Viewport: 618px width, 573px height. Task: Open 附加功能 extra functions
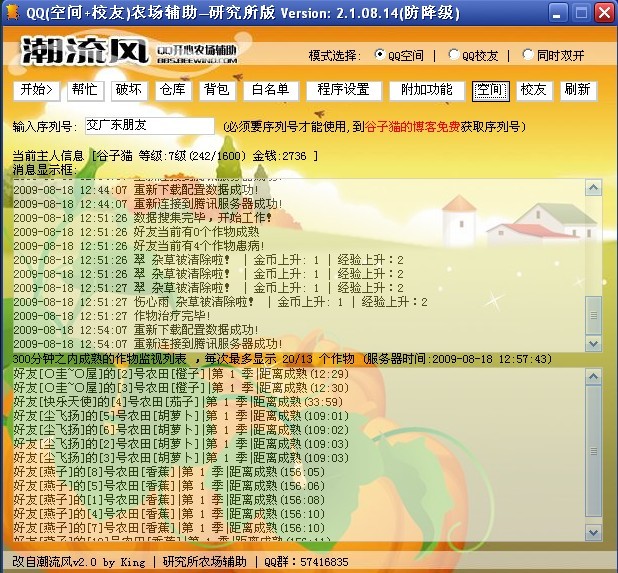pyautogui.click(x=427, y=91)
